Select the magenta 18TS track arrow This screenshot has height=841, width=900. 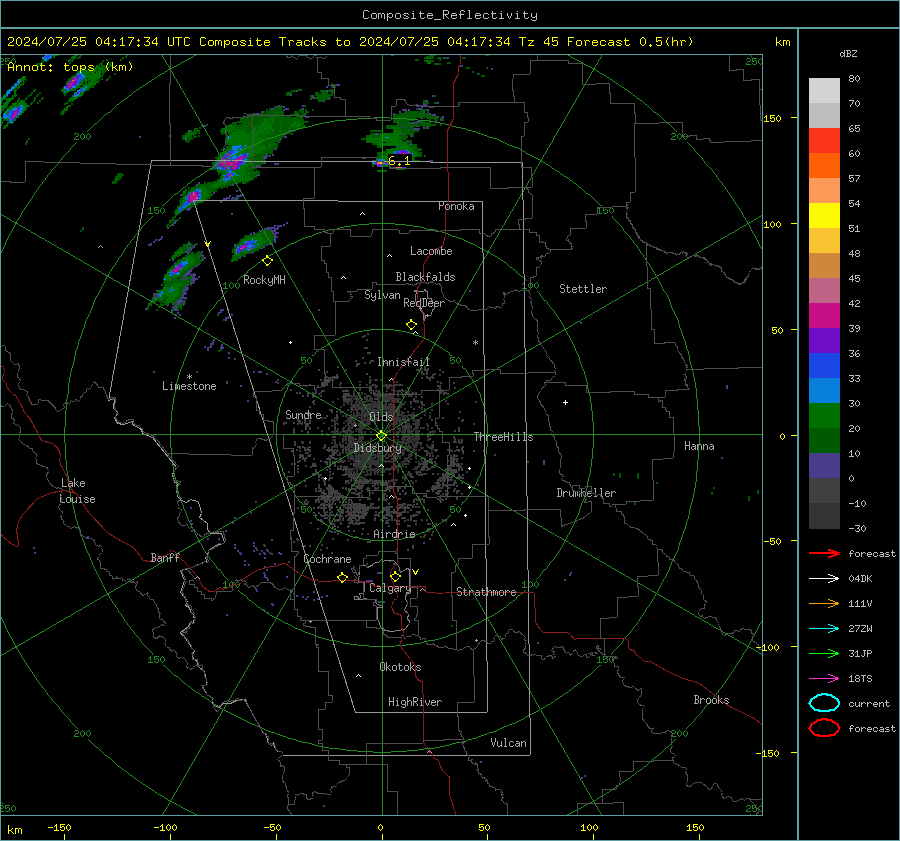pos(824,679)
